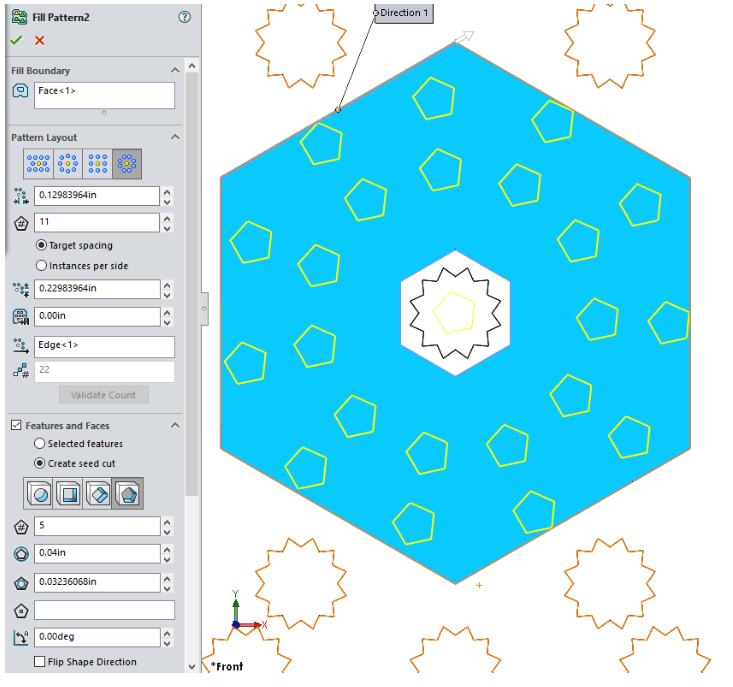Click the Validate Count button
The height and width of the screenshot is (687, 733).
tap(103, 395)
